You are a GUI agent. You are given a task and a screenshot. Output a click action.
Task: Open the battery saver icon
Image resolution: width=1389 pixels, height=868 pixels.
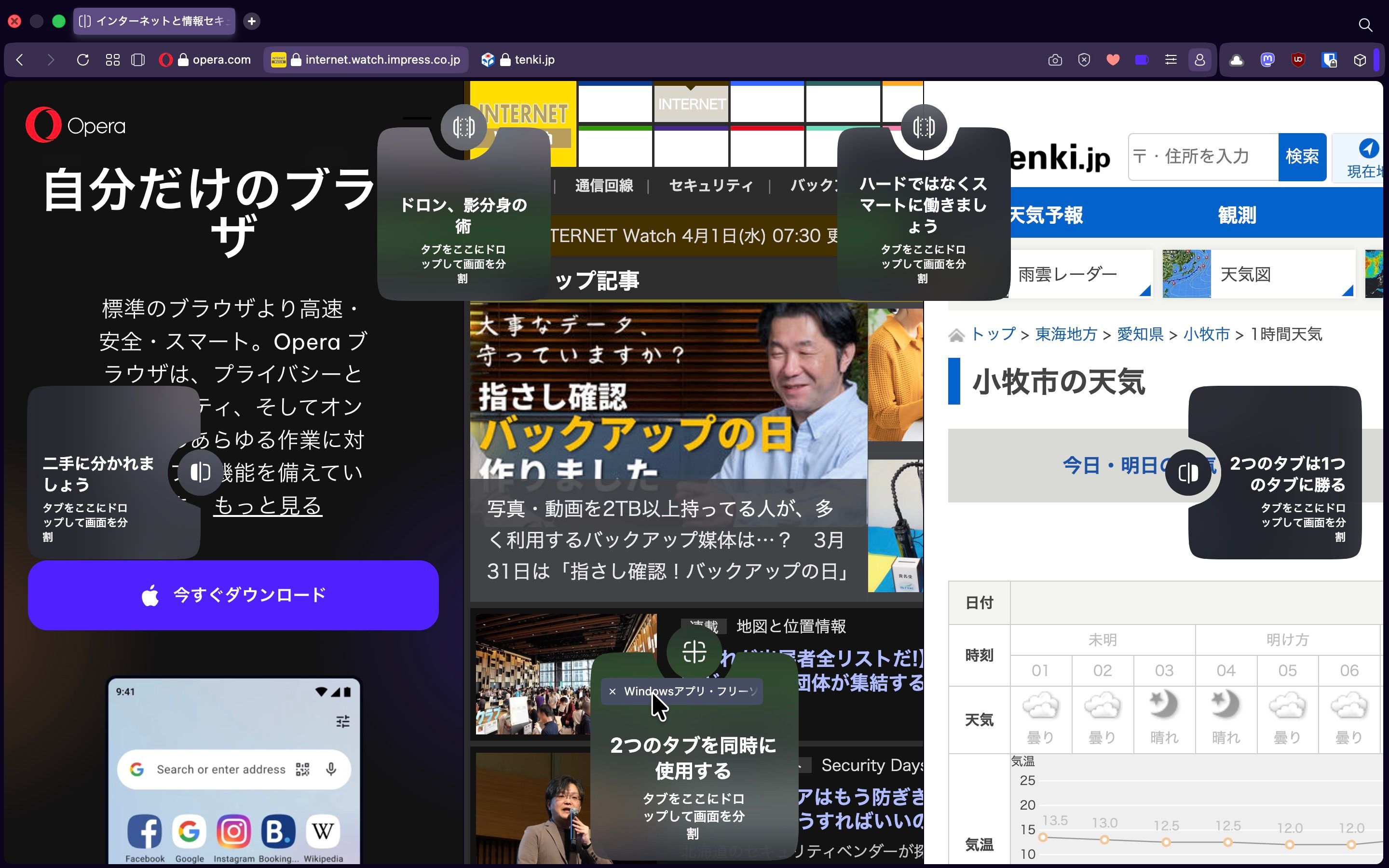(1142, 60)
